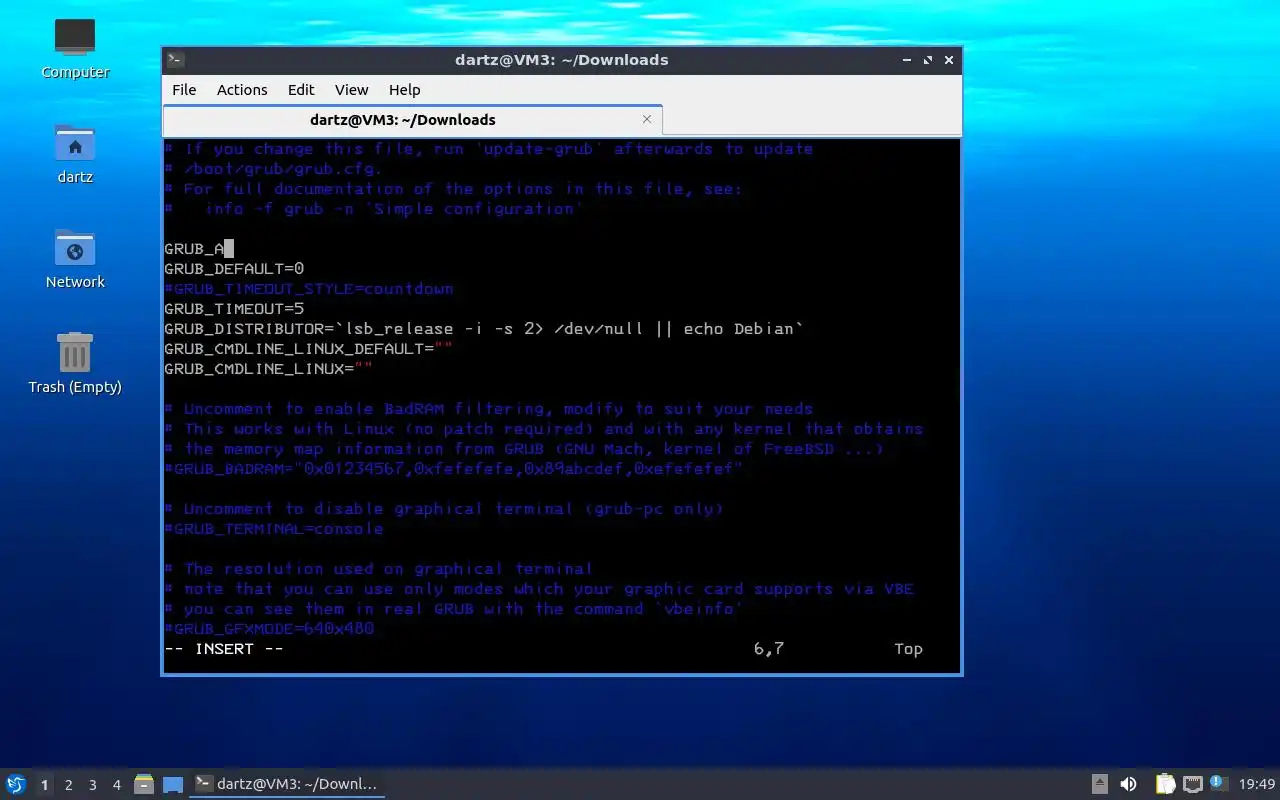The image size is (1280, 800).
Task: Click the 'Uncomment to enable BadRAM filtering' comment
Action: 489,409
